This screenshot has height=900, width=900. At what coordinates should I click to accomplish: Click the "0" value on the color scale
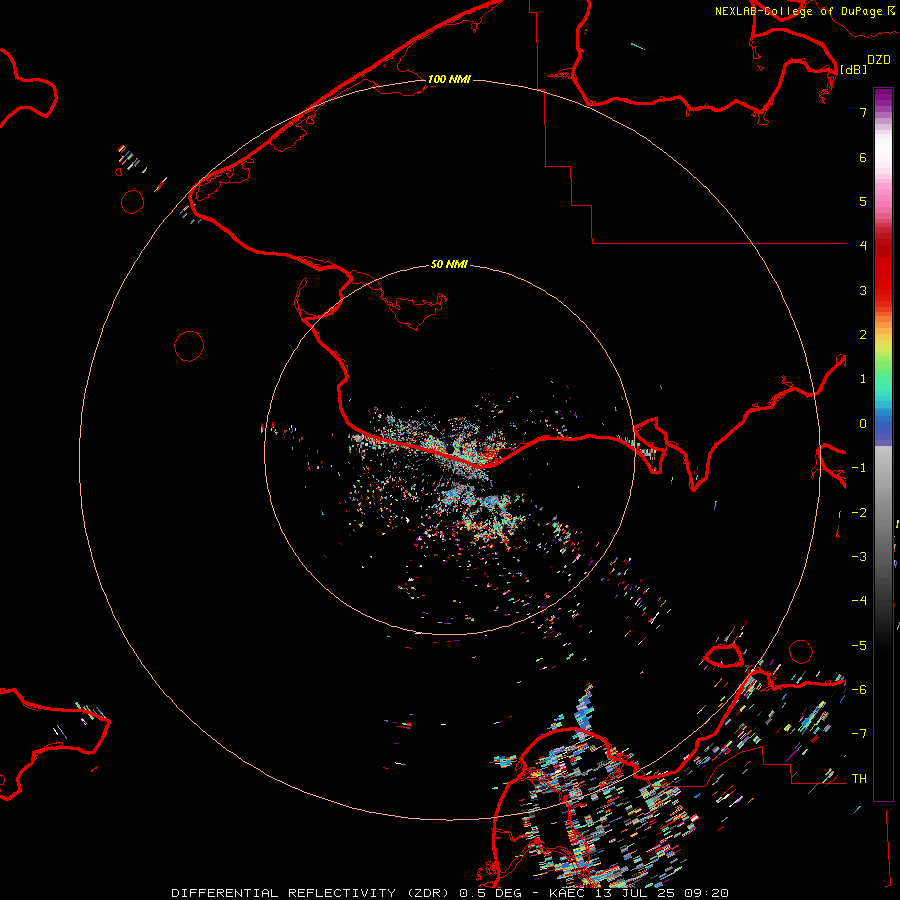[x=863, y=424]
